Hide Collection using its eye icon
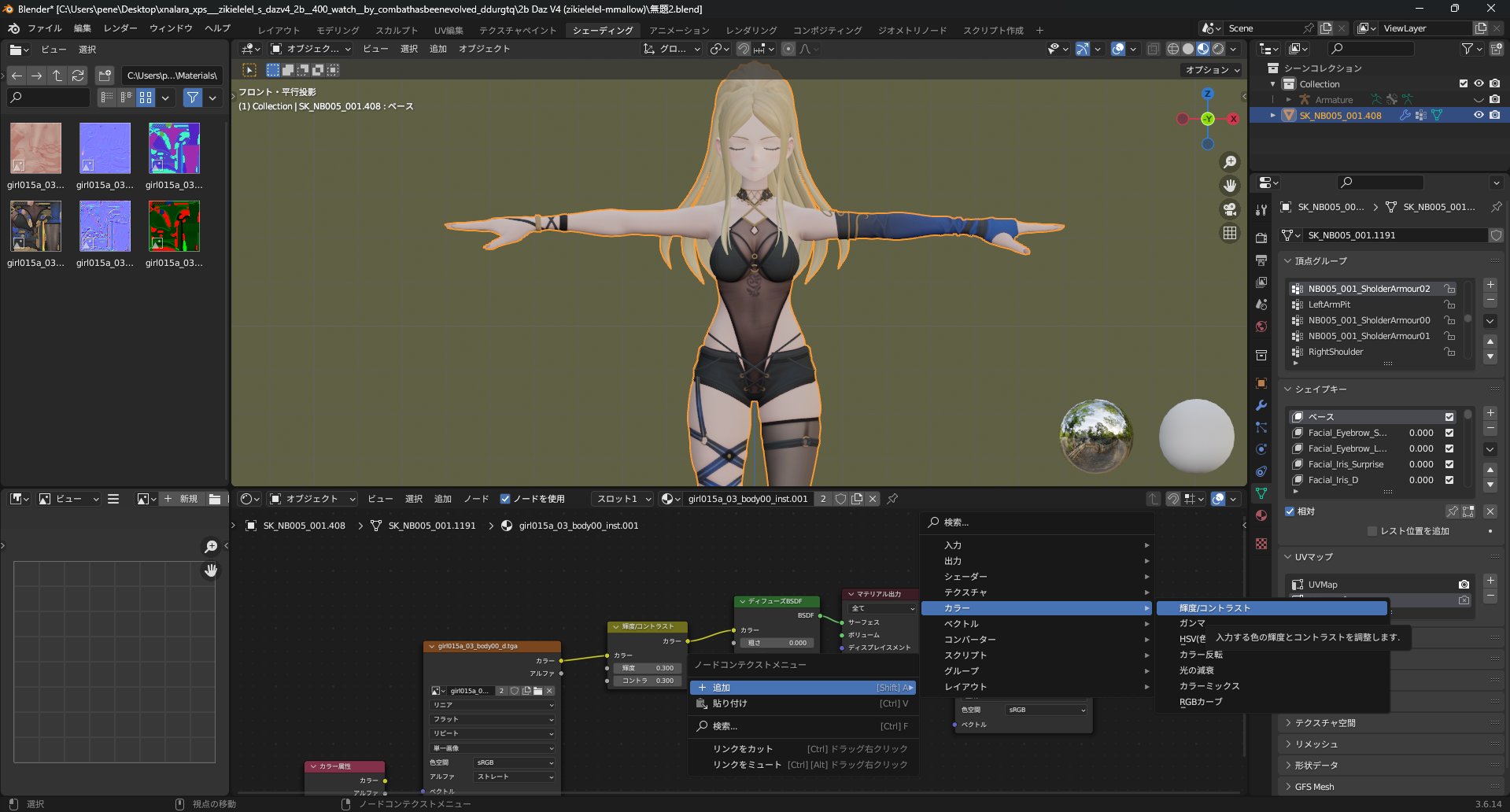This screenshot has width=1510, height=812. [x=1479, y=83]
